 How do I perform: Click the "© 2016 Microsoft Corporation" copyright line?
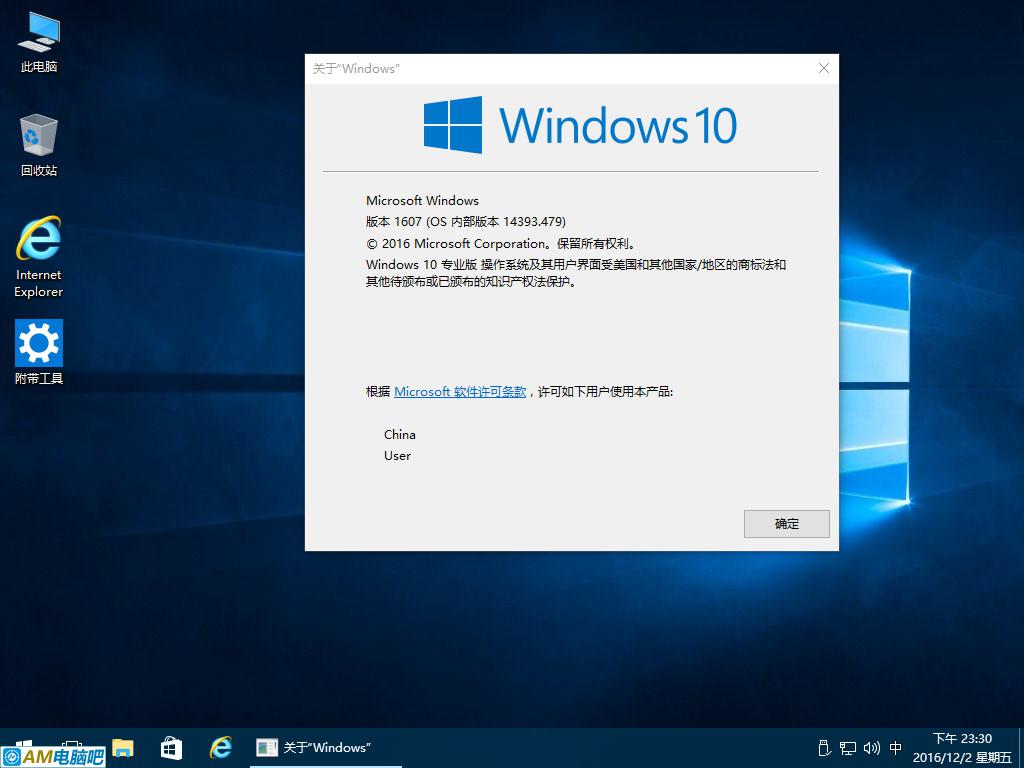[x=501, y=244]
